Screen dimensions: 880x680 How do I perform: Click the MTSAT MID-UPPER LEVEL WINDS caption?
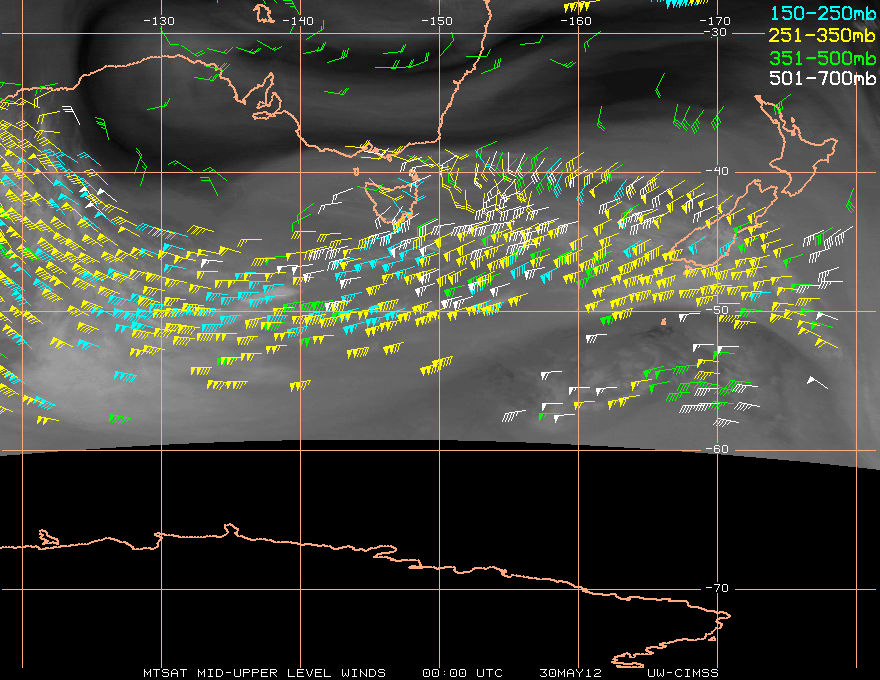264,673
